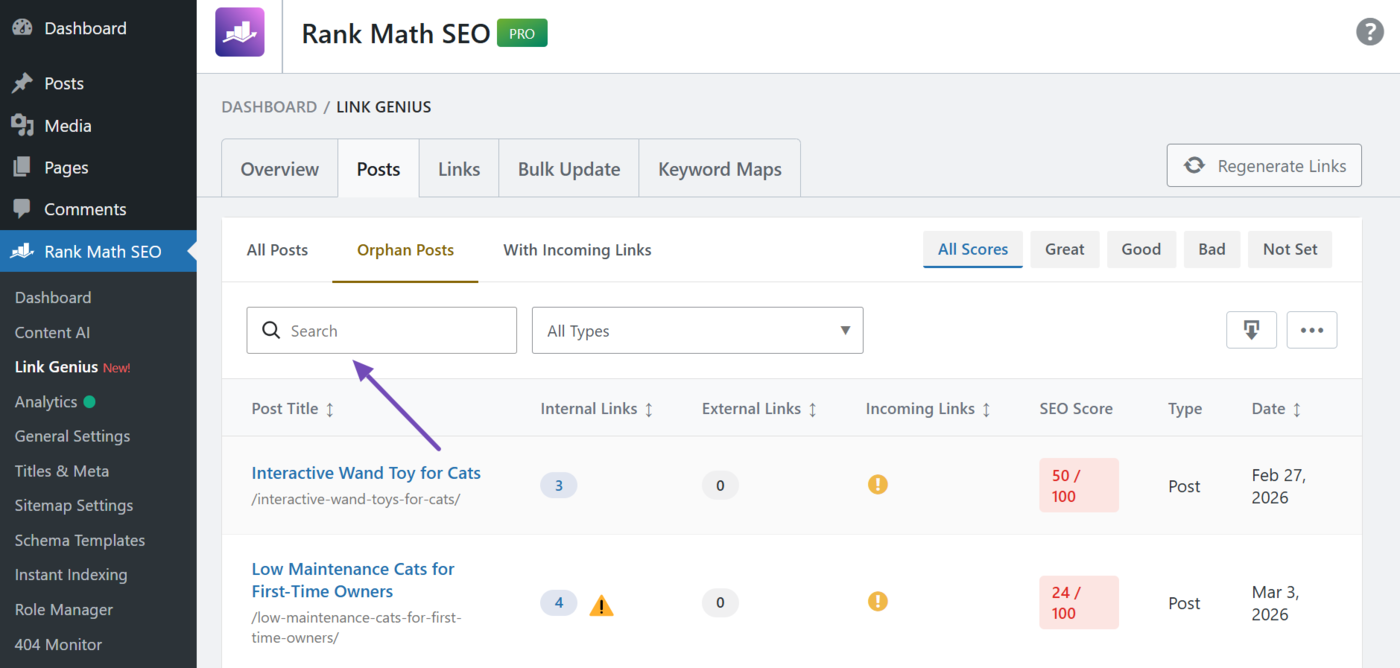Click the 24 / 100 SEO score badge
Viewport: 1400px width, 668px height.
(x=1078, y=602)
